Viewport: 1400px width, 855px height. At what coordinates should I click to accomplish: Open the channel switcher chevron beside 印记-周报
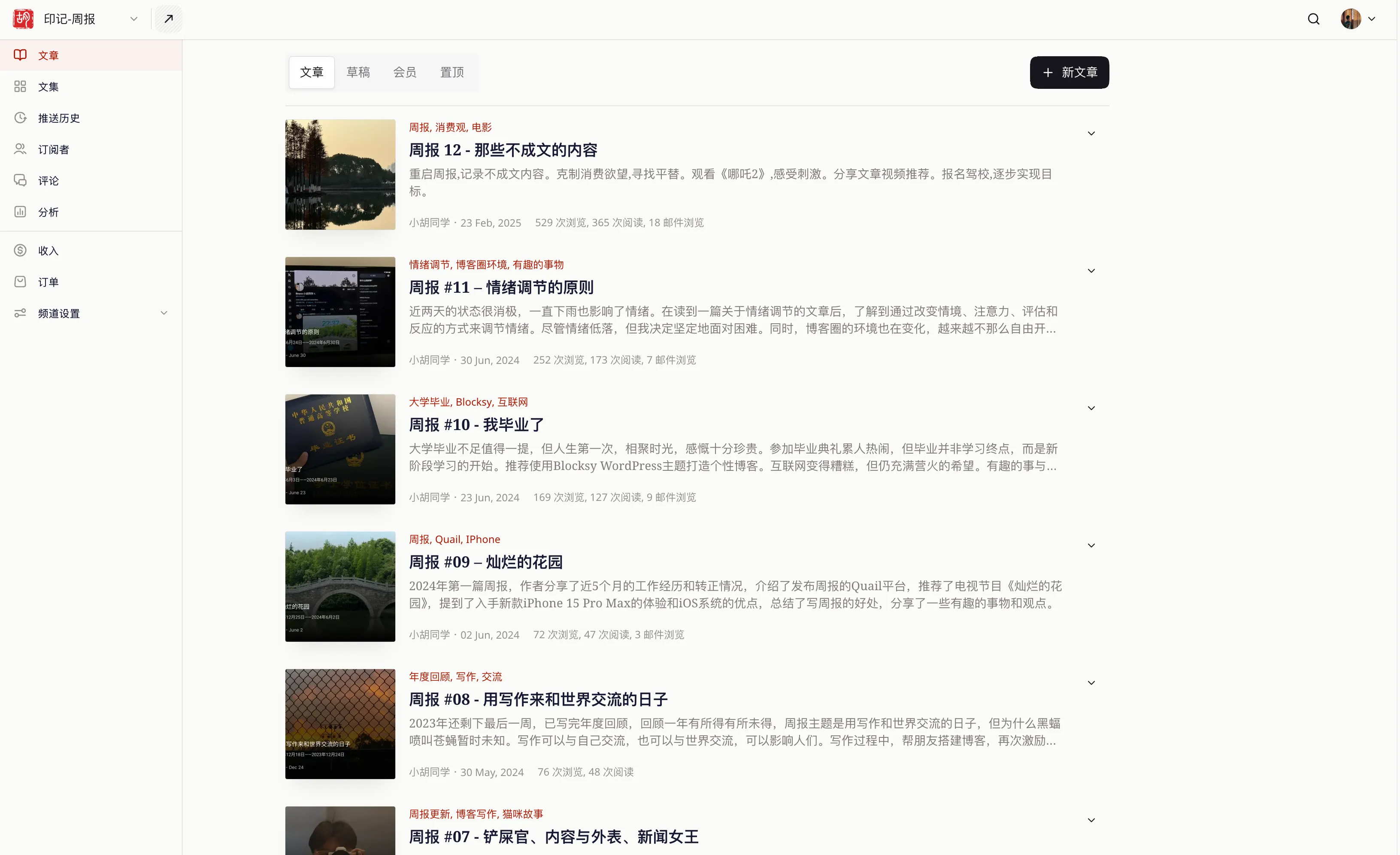pyautogui.click(x=134, y=19)
